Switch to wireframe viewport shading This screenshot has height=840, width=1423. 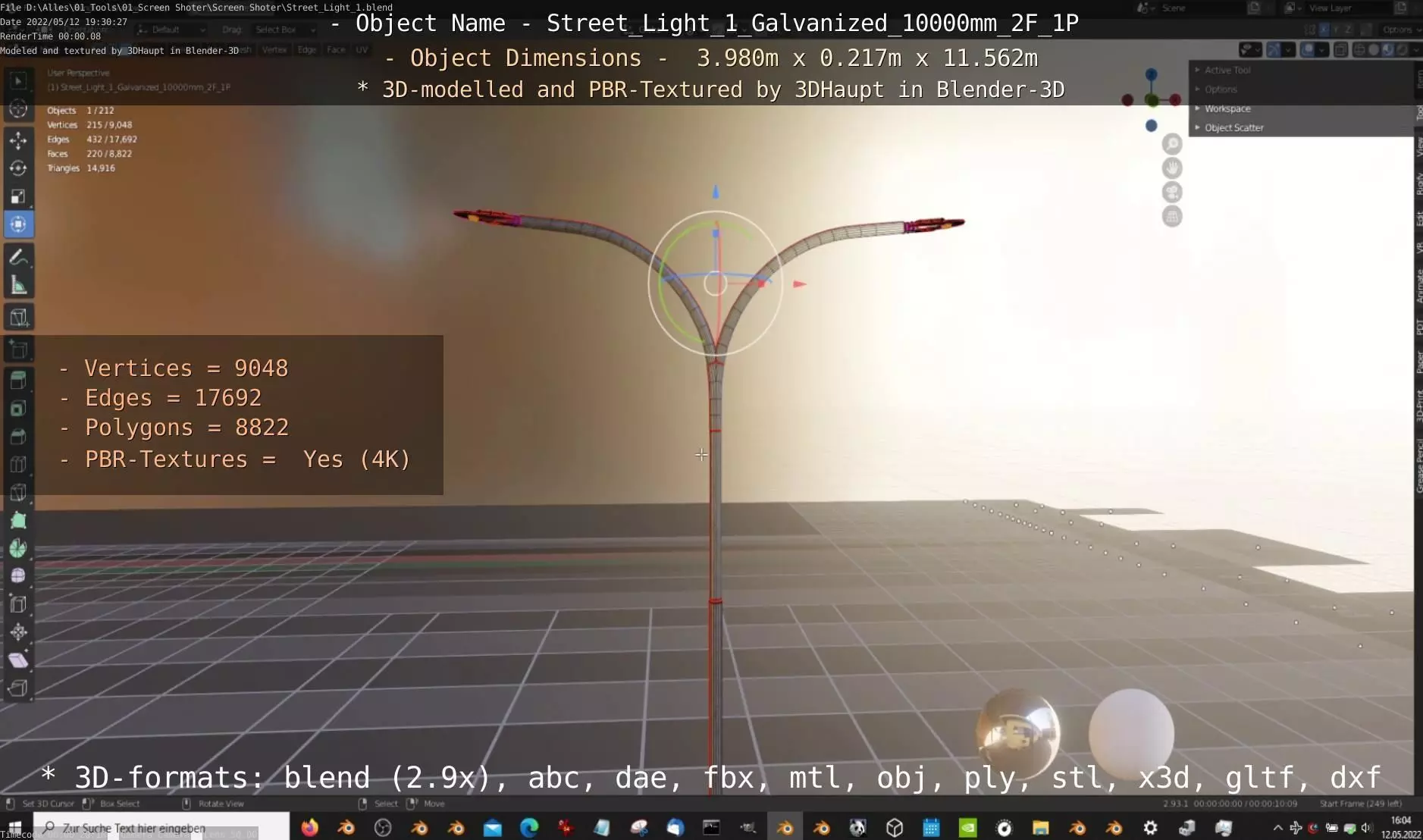point(1359,49)
